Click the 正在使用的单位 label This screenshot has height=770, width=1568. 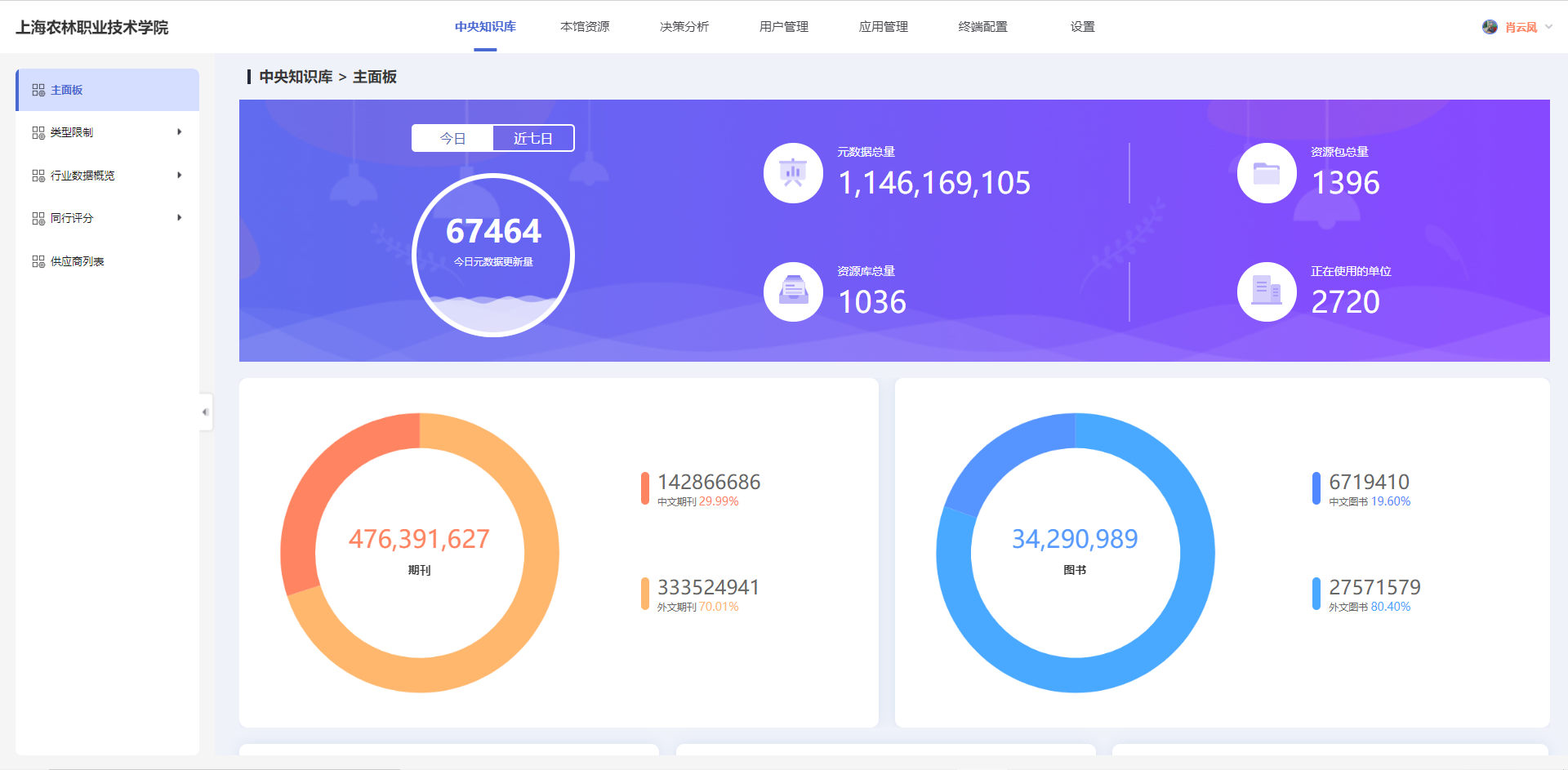[x=1351, y=271]
